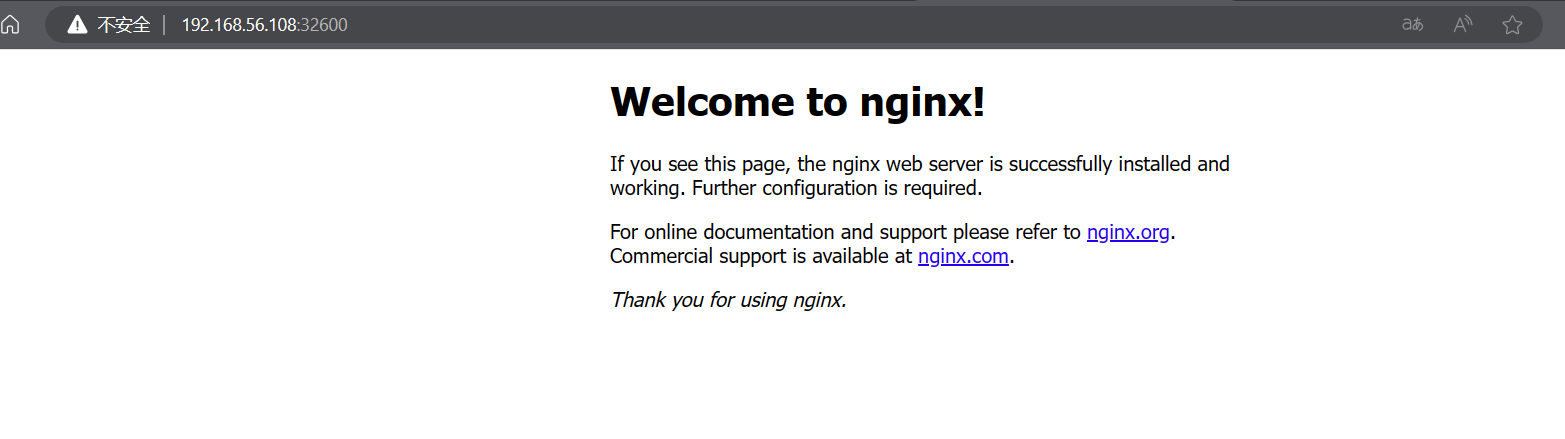The image size is (1565, 439).
Task: Add page to favorites with star icon
Action: 1512,25
